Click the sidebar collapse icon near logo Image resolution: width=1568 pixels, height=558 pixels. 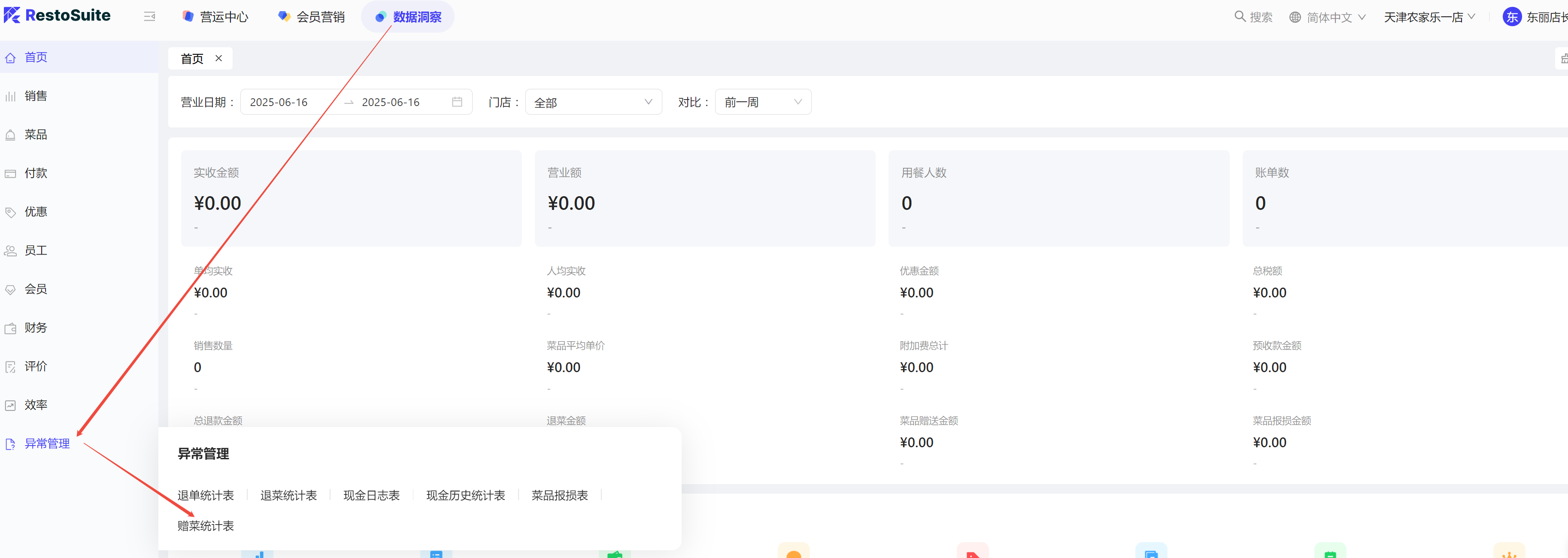coord(149,16)
